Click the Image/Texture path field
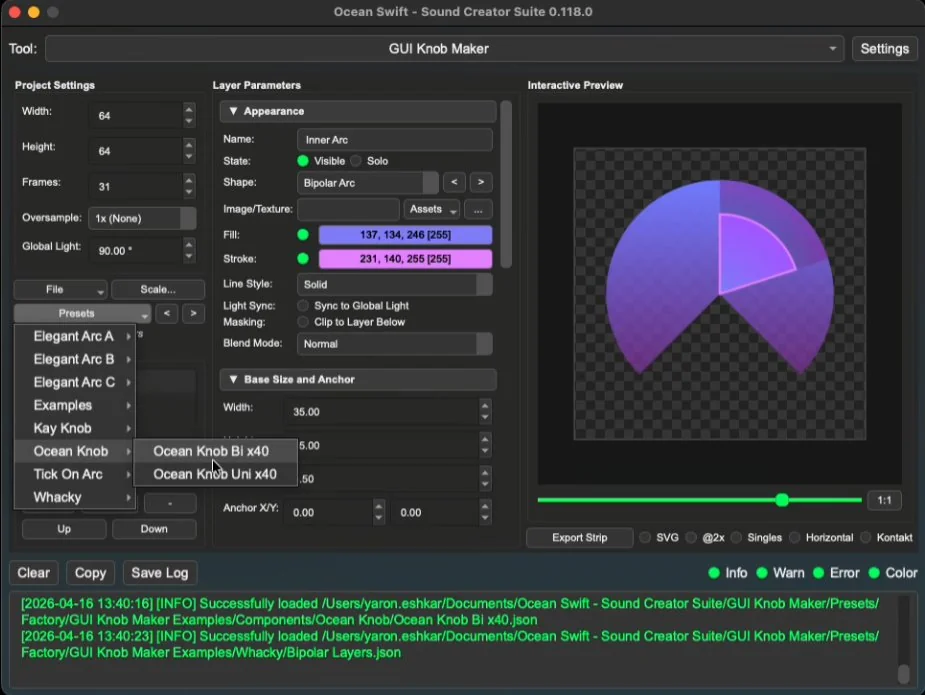 (348, 209)
